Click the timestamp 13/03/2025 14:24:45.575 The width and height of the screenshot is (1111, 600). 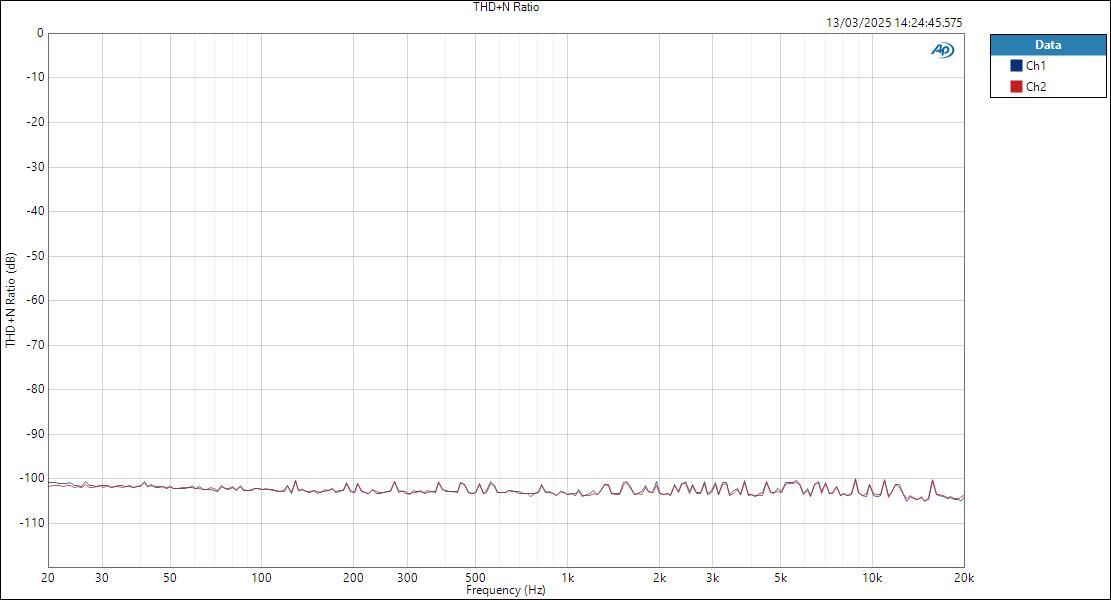(x=893, y=22)
